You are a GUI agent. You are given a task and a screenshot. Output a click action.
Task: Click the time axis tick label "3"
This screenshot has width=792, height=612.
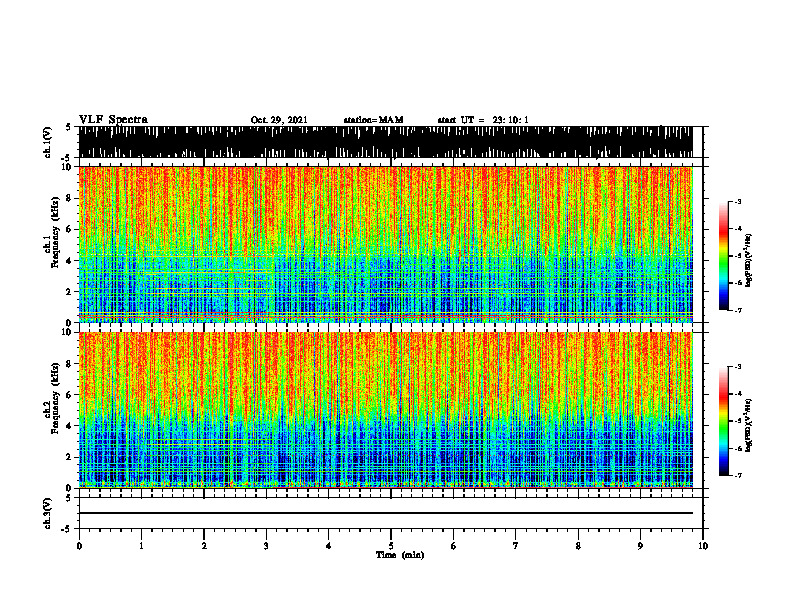266,546
